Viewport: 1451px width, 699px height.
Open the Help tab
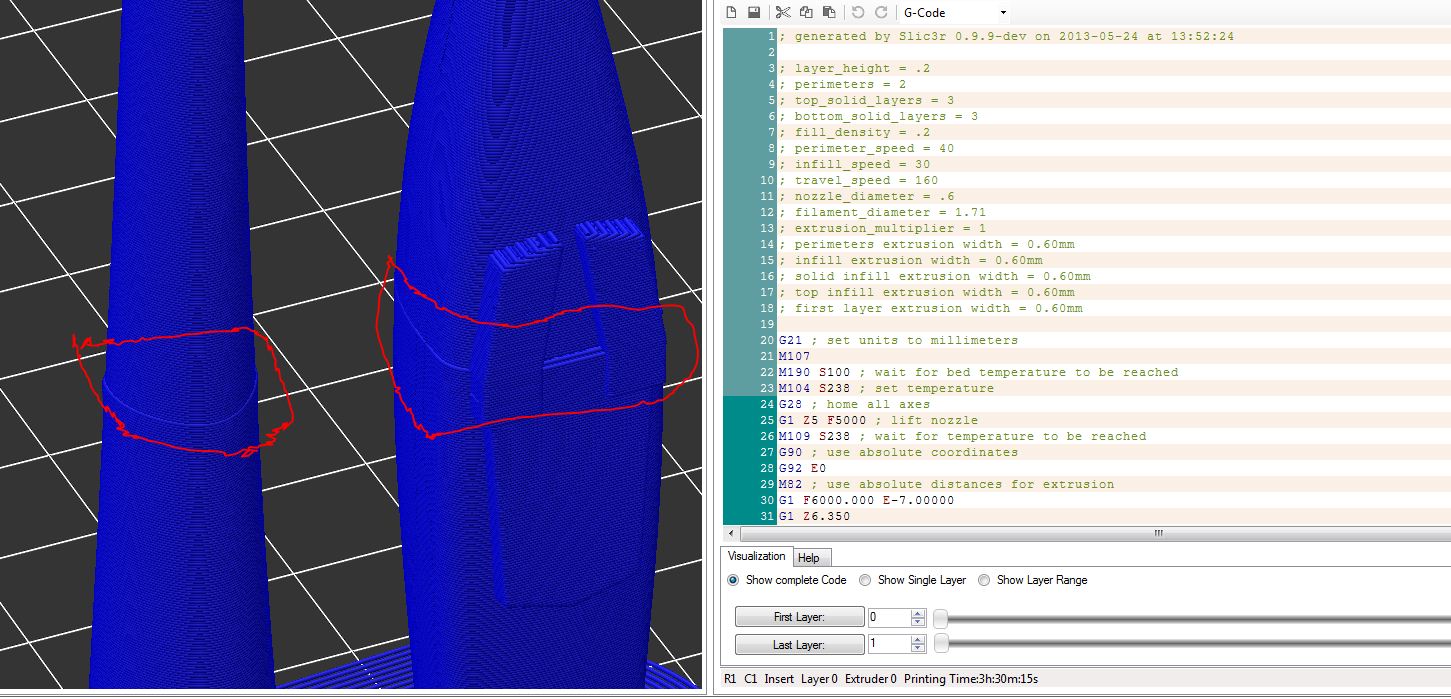(x=809, y=558)
